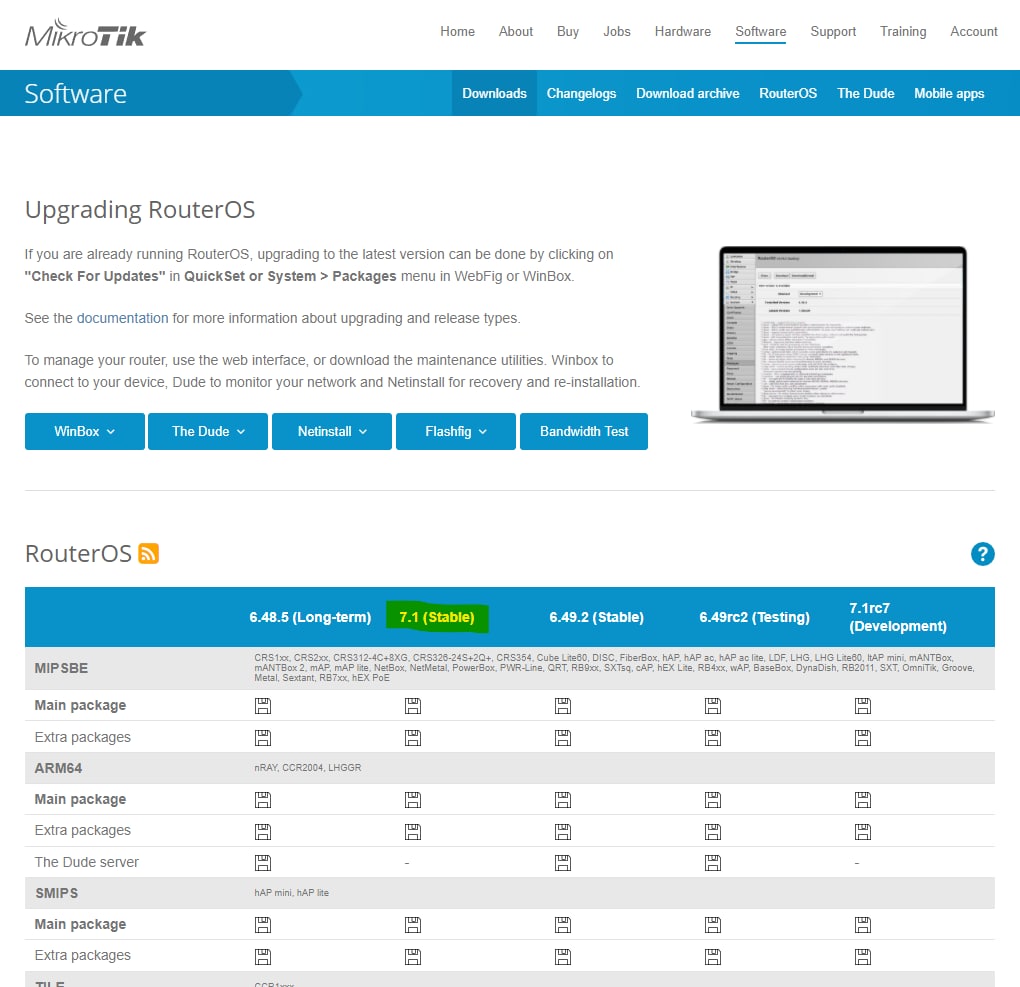Viewport: 1020px width, 987px height.
Task: Click the Bandwidth Test button
Action: (x=584, y=431)
